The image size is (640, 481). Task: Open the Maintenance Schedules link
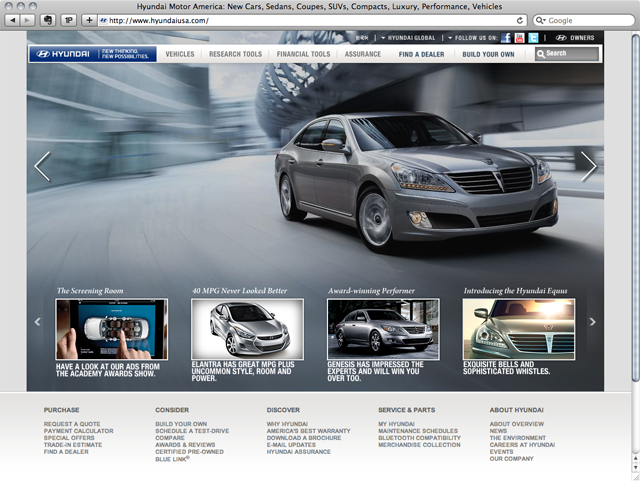pos(418,431)
